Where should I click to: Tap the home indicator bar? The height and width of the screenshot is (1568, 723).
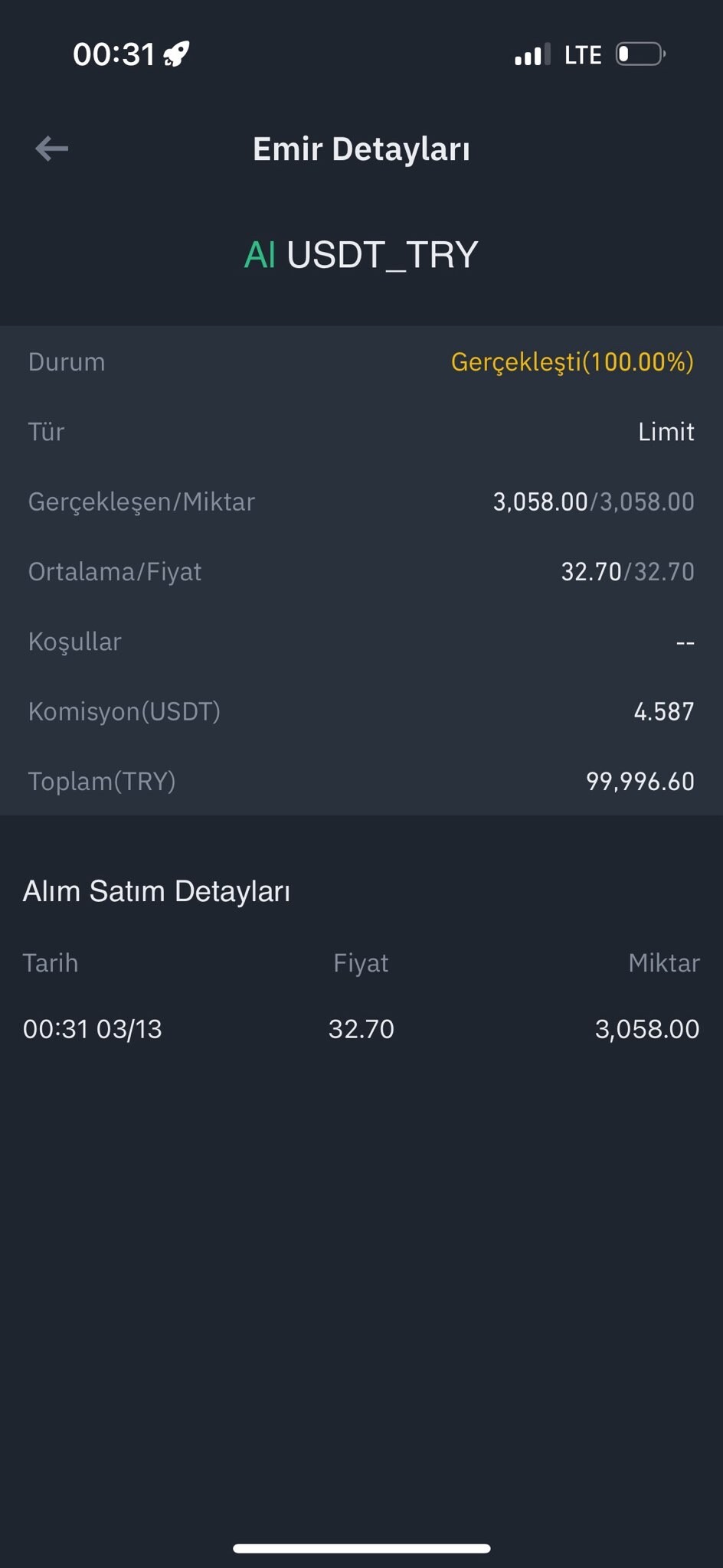[361, 1548]
